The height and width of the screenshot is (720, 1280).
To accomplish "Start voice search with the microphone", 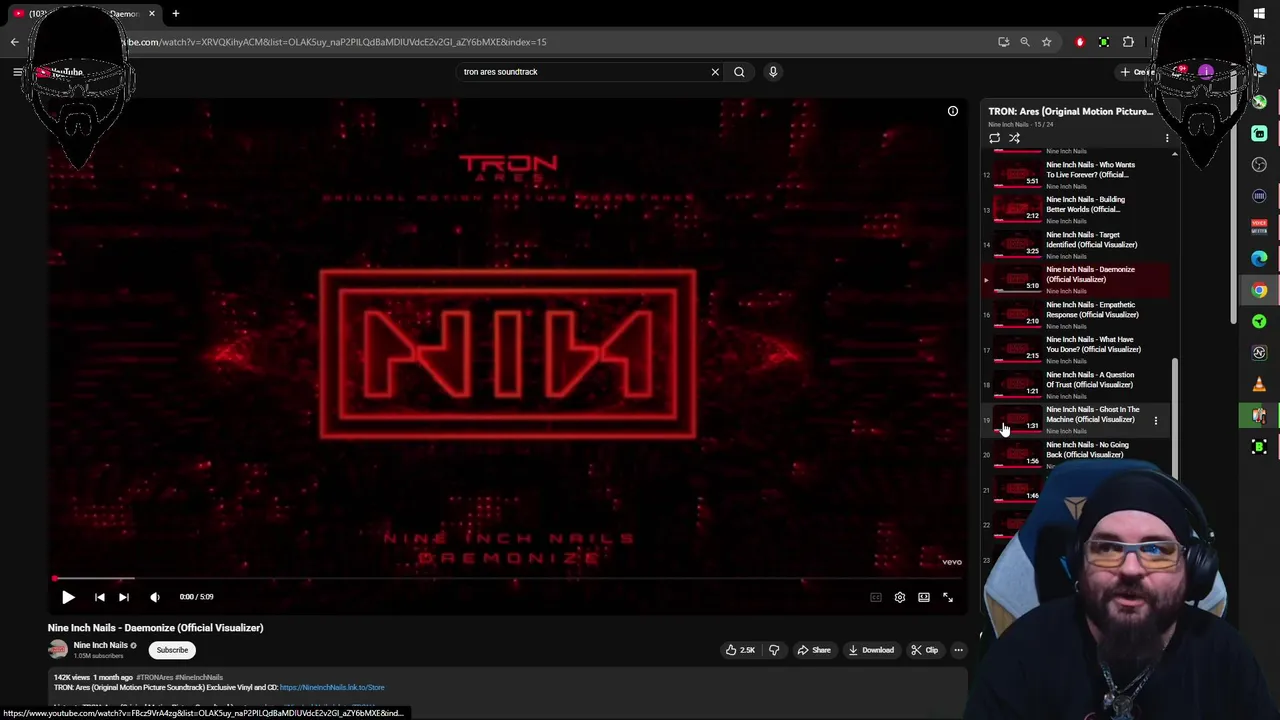I will click(x=773, y=72).
